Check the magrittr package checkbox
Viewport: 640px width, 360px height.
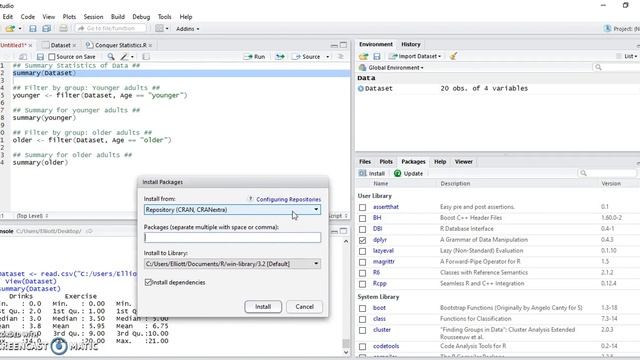pos(362,262)
